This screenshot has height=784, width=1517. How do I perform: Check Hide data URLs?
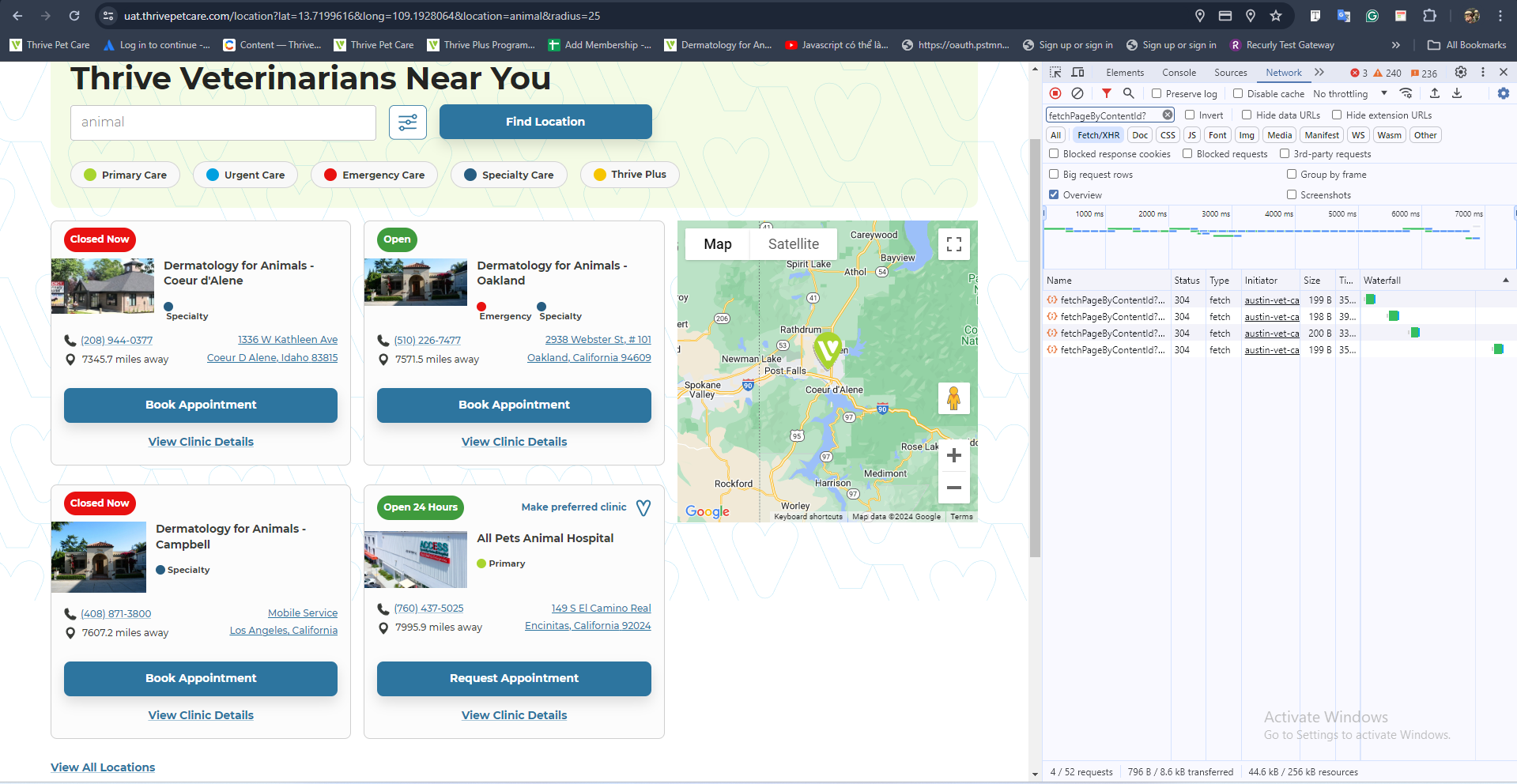pos(1247,115)
